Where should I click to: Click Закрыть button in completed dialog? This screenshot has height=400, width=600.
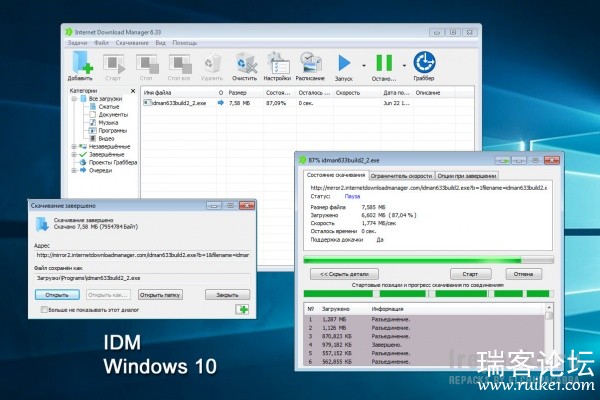click(x=227, y=295)
